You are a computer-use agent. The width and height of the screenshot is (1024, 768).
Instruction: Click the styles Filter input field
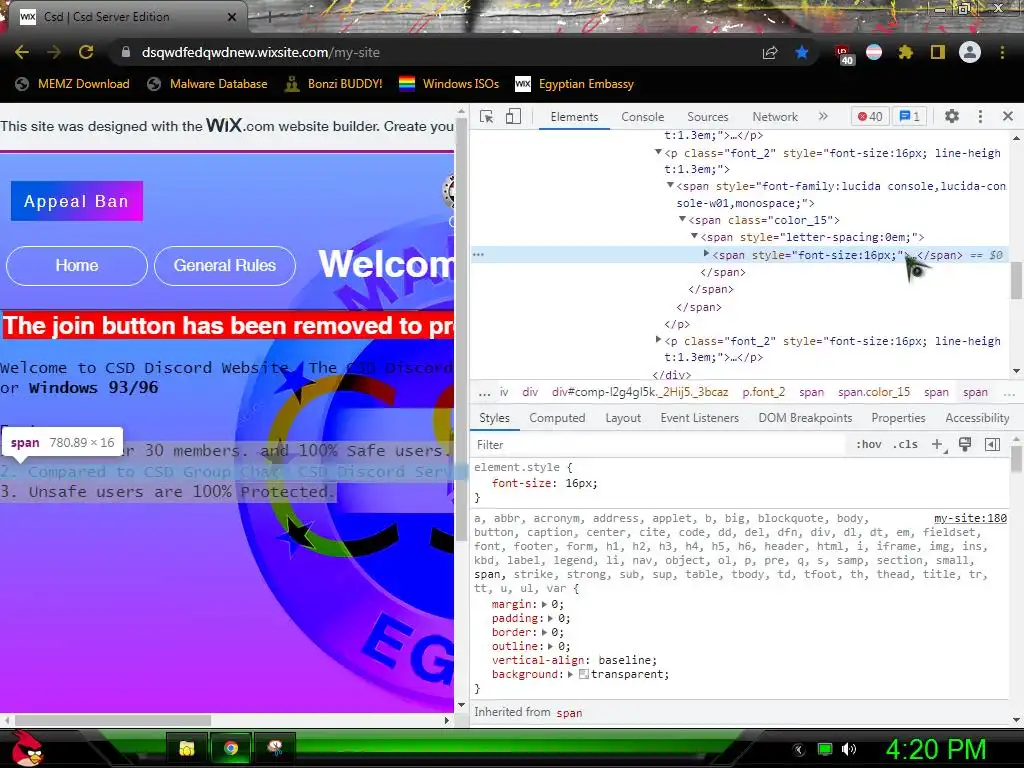tap(658, 445)
